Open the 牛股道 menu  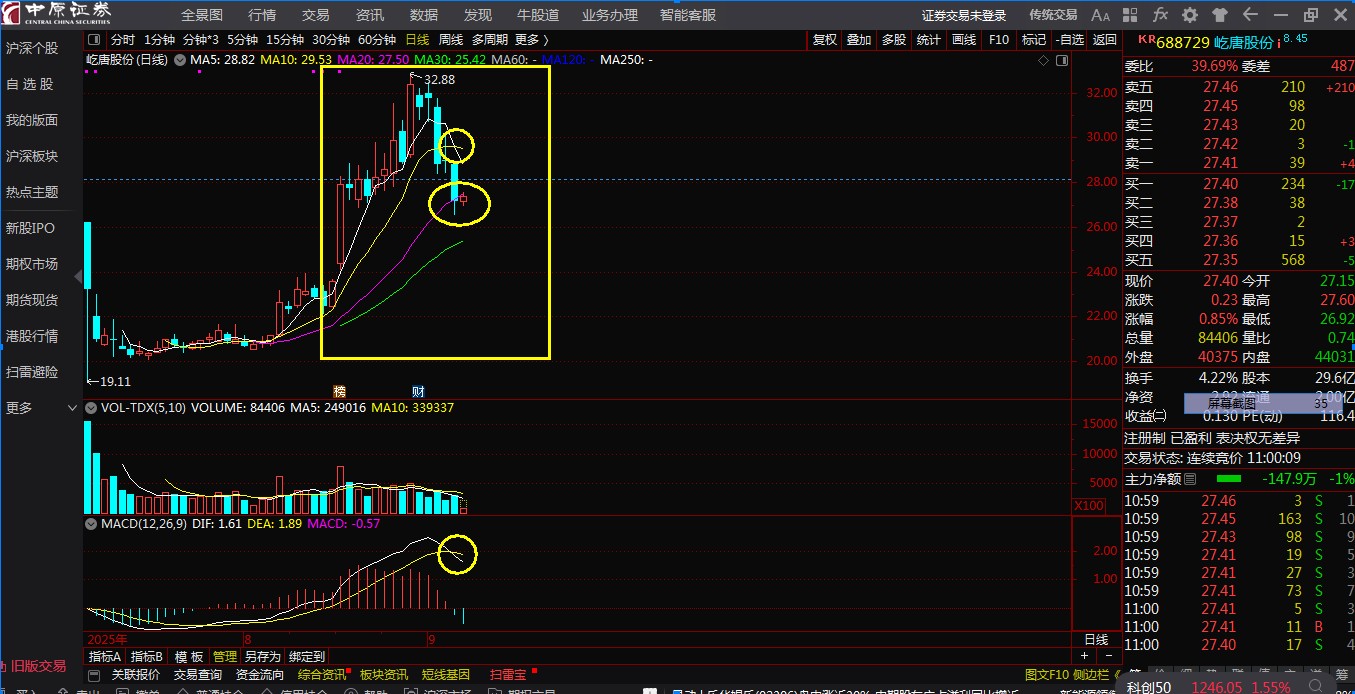point(538,15)
